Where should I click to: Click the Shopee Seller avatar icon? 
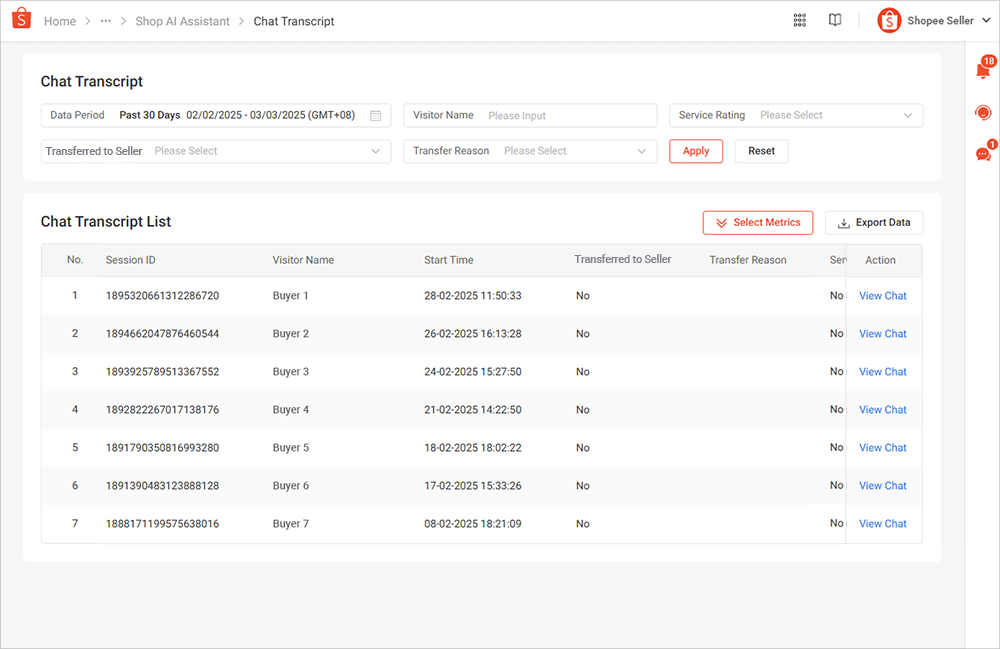(889, 21)
